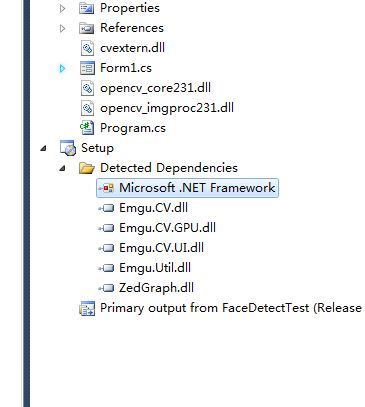The height and width of the screenshot is (407, 365).
Task: Select the opencv_imgproc231.dll file
Action: point(167,108)
